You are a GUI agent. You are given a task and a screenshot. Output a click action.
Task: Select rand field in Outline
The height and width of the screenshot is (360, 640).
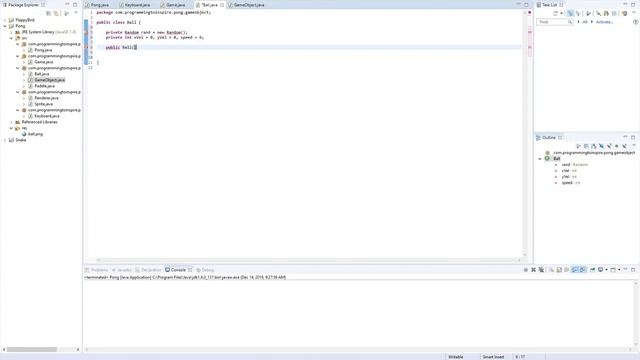[x=575, y=164]
